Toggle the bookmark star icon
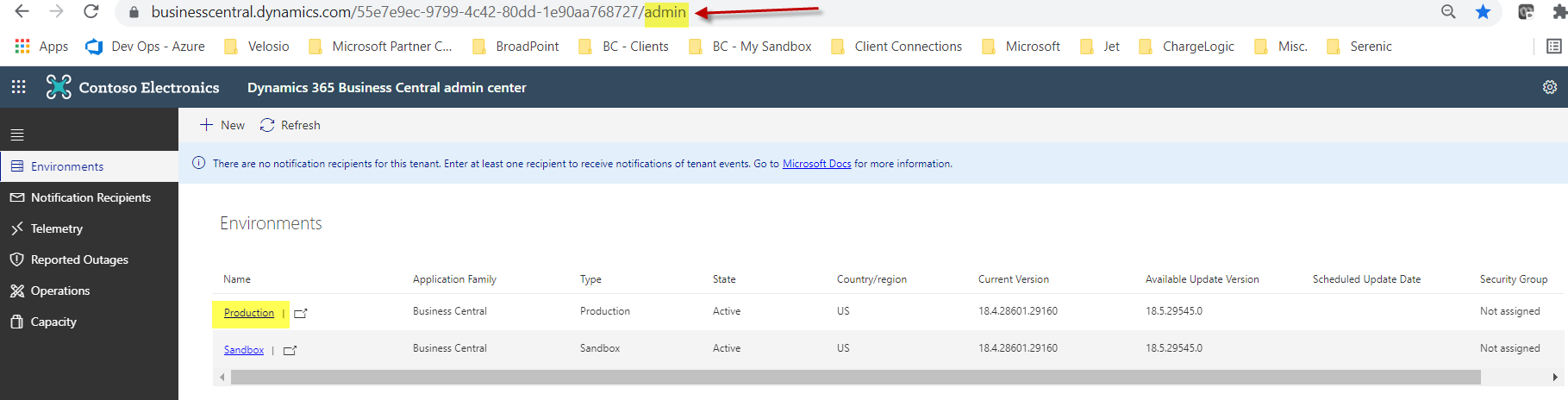This screenshot has width=1568, height=400. [x=1483, y=11]
